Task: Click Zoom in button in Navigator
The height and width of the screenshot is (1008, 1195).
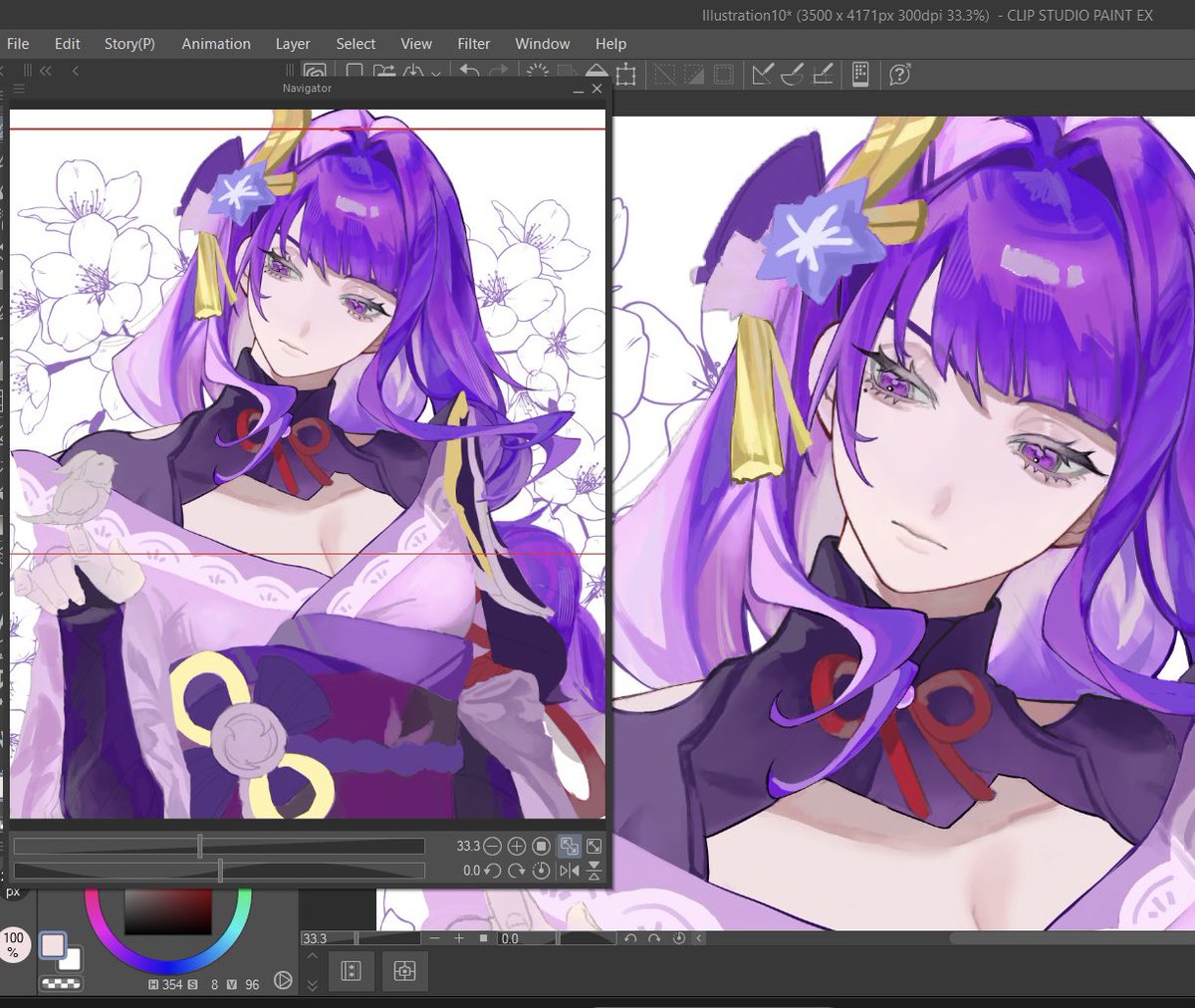Action: click(517, 846)
